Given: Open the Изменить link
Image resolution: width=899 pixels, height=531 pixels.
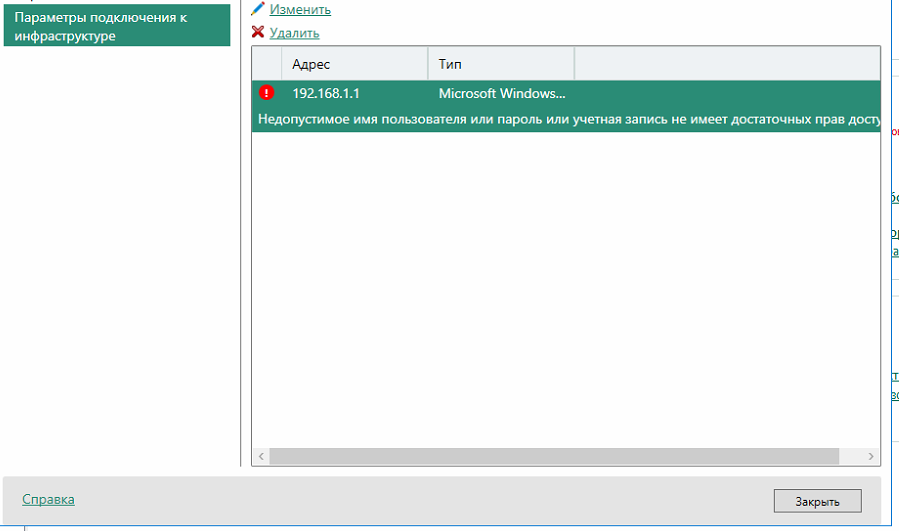Looking at the screenshot, I should tap(300, 9).
